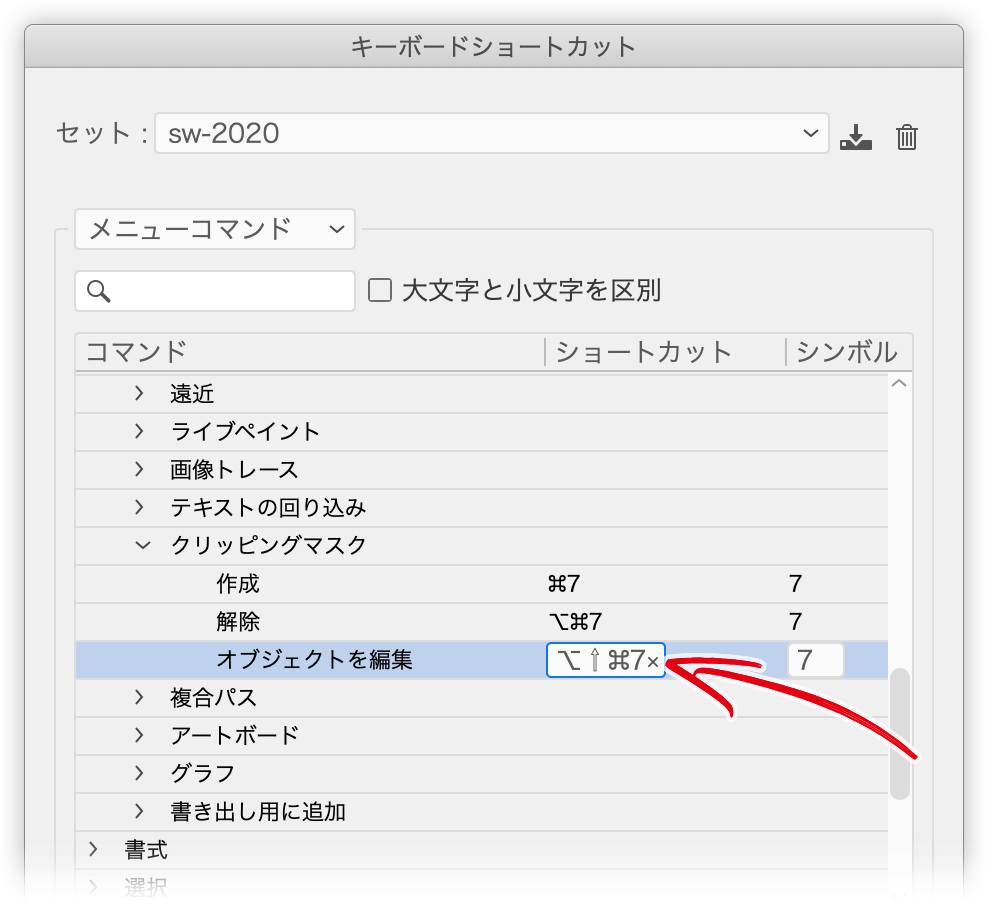Open the メニューコマンド dropdown
The image size is (988, 906).
pyautogui.click(x=215, y=229)
